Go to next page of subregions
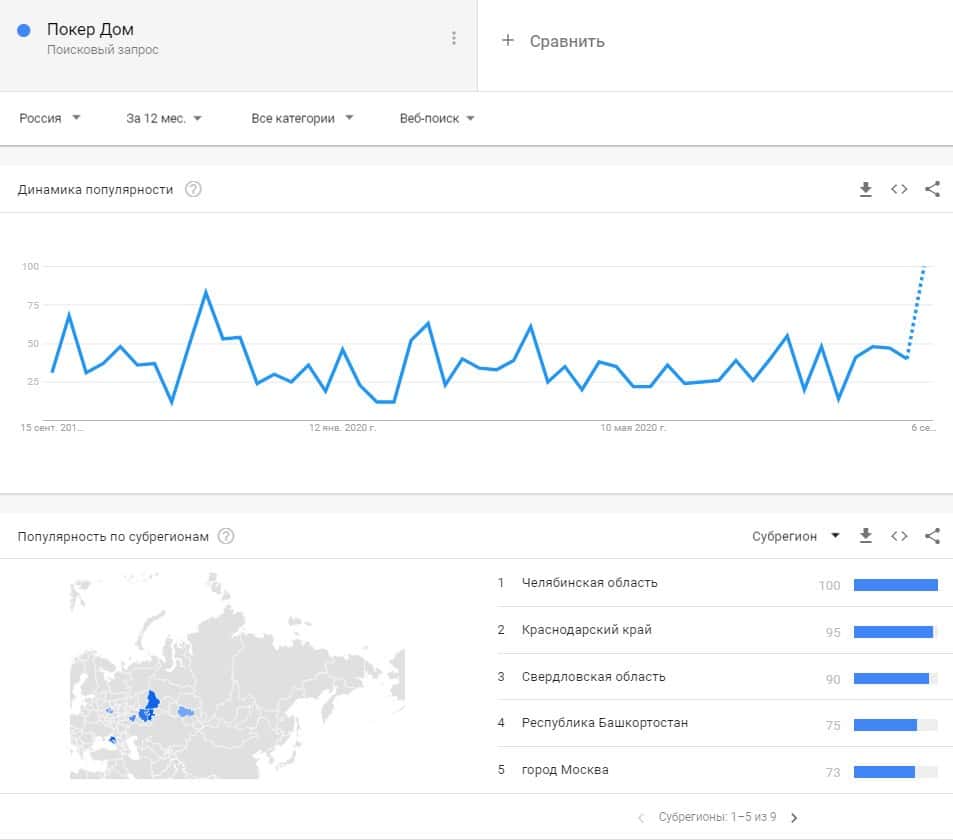This screenshot has width=953, height=840. [x=794, y=818]
